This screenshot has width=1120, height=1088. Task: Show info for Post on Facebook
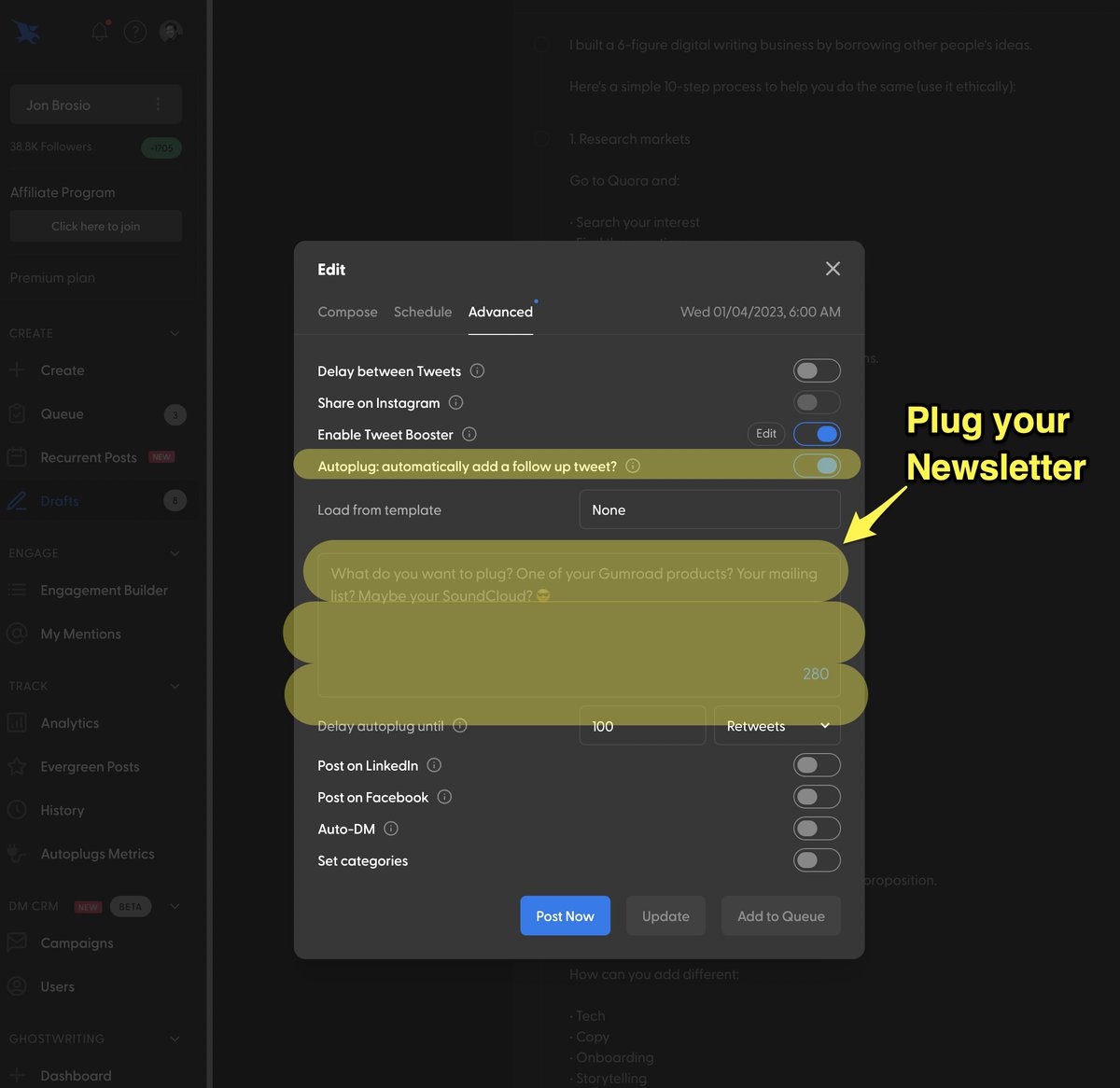click(444, 797)
